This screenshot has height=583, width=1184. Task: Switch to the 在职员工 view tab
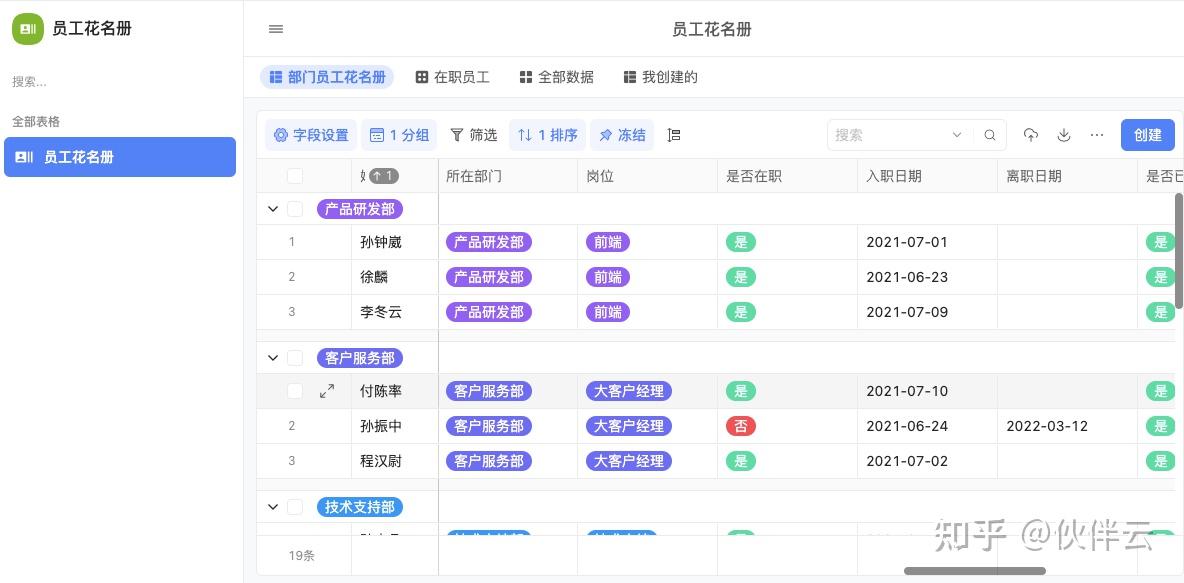pos(453,77)
